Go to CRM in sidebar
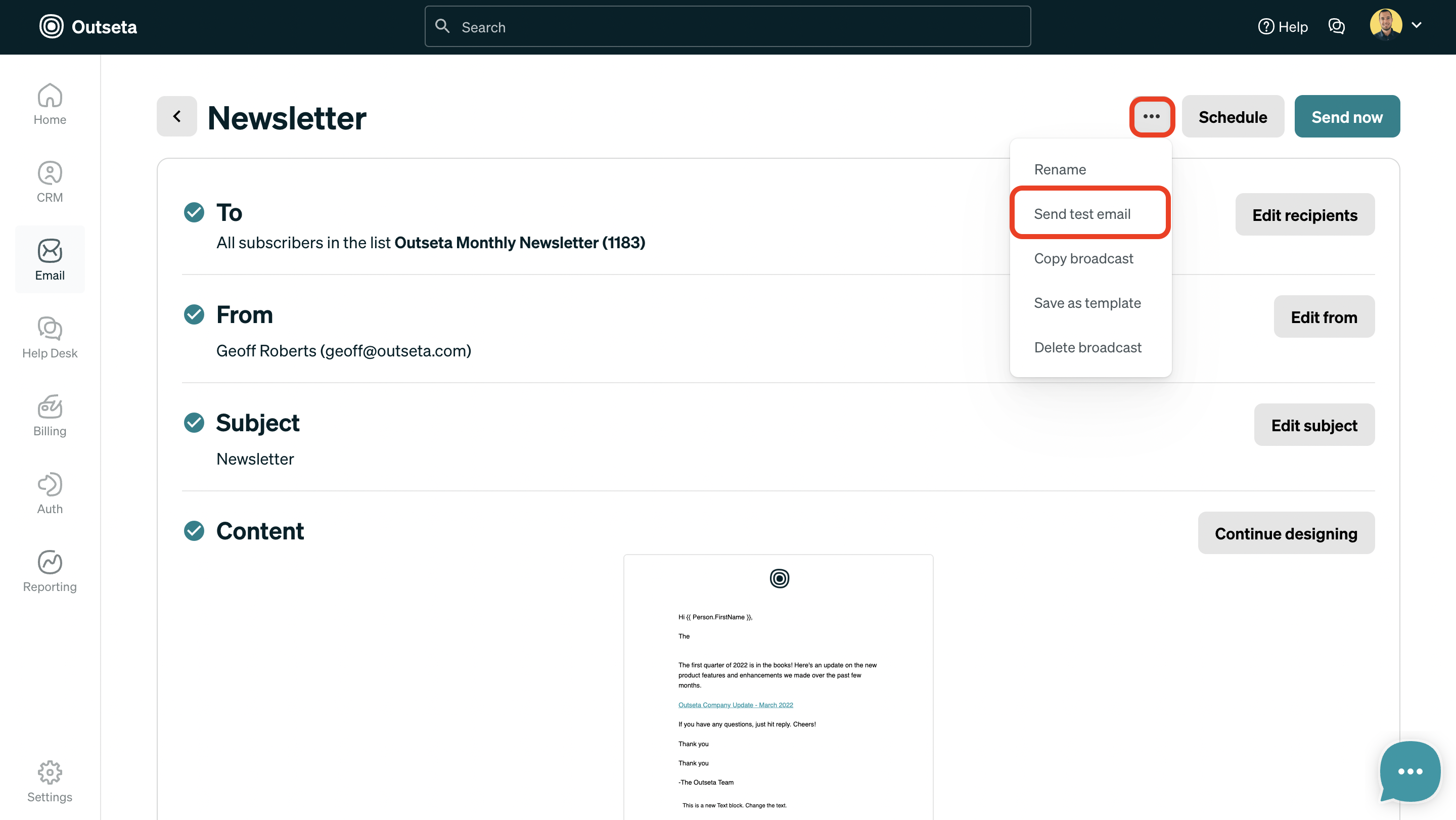Image resolution: width=1456 pixels, height=820 pixels. (x=50, y=182)
